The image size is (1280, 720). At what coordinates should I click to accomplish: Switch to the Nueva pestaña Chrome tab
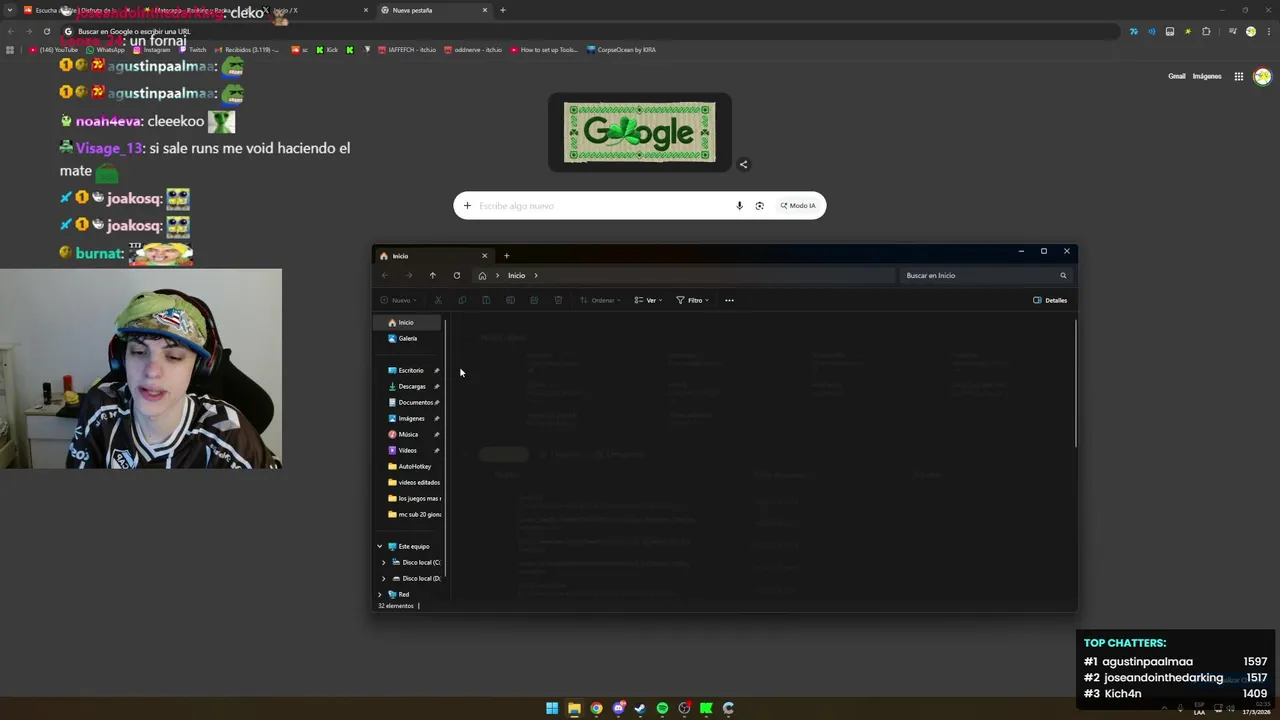[432, 10]
